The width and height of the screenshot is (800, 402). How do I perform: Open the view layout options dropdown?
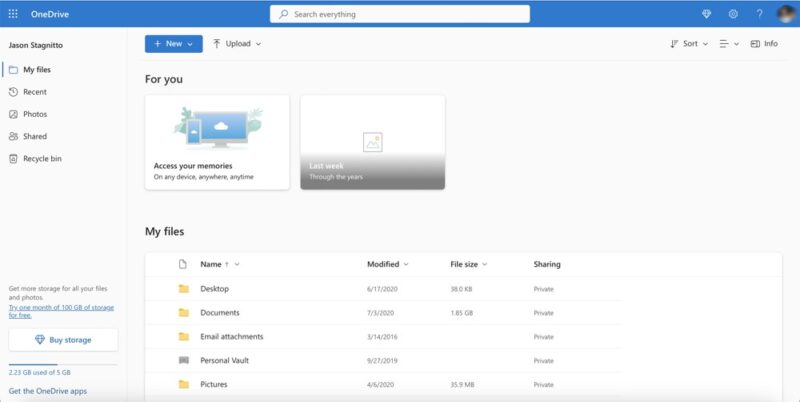click(x=729, y=44)
